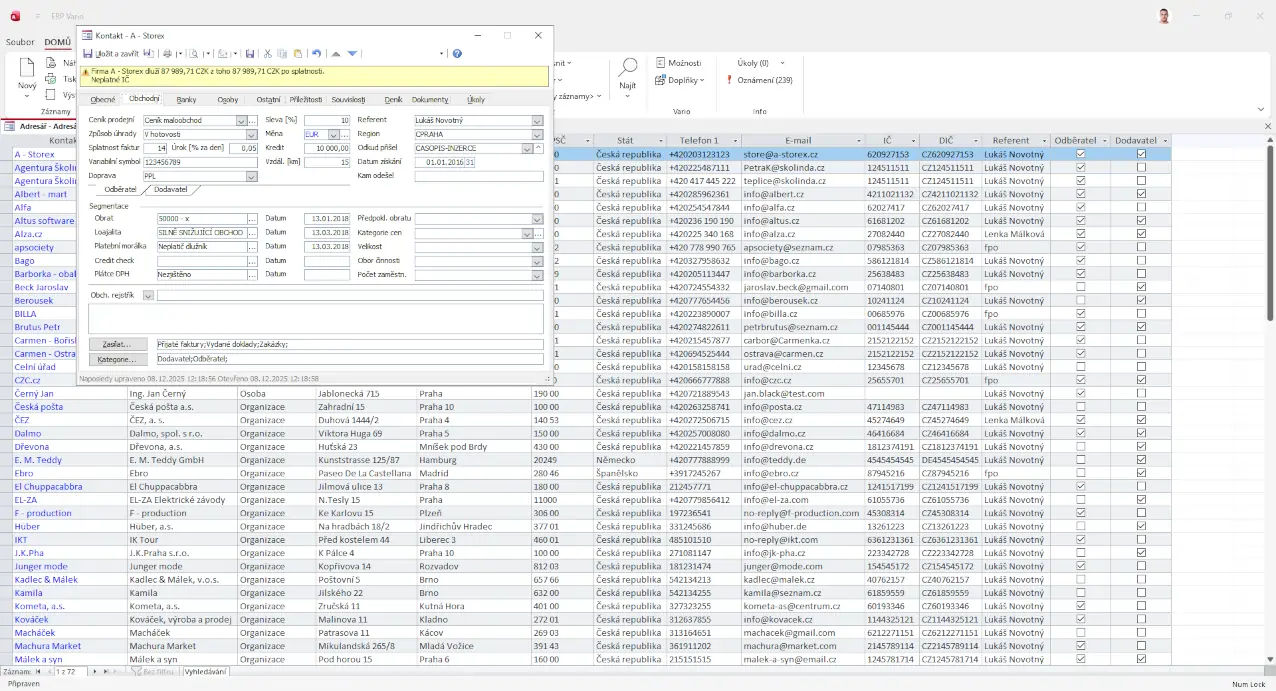The width and height of the screenshot is (1276, 691).
Task: Click the Zasílat... button
Action: pyautogui.click(x=117, y=344)
